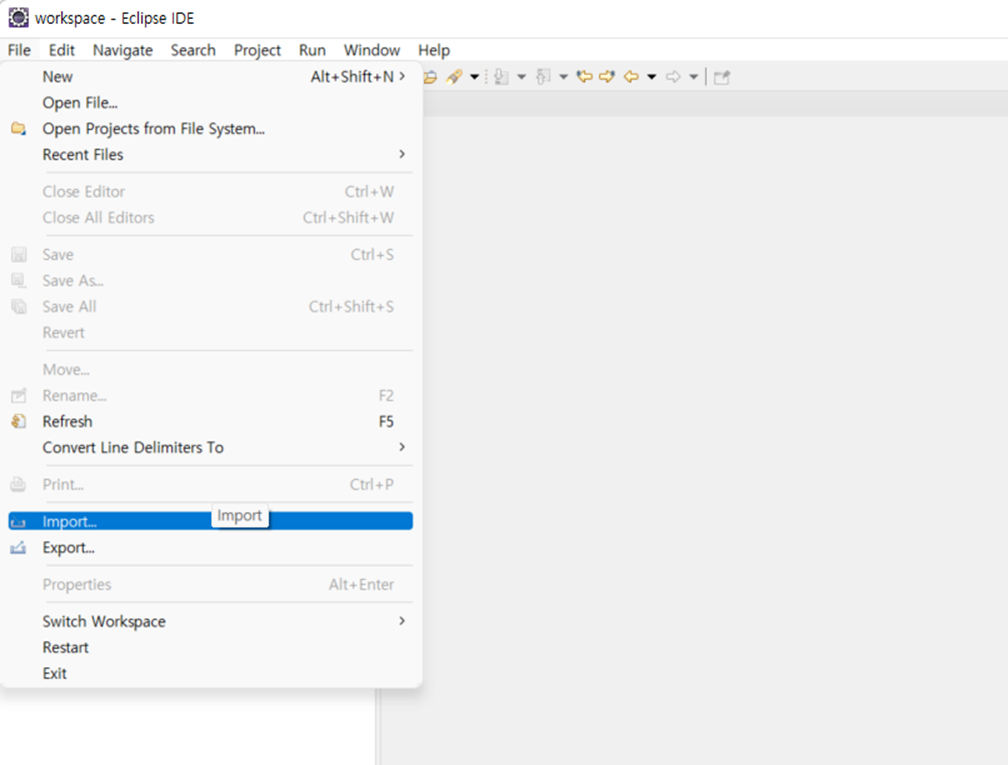Click the Pin Editor toolbar icon
Screen dimensions: 1008x765
[x=722, y=77]
